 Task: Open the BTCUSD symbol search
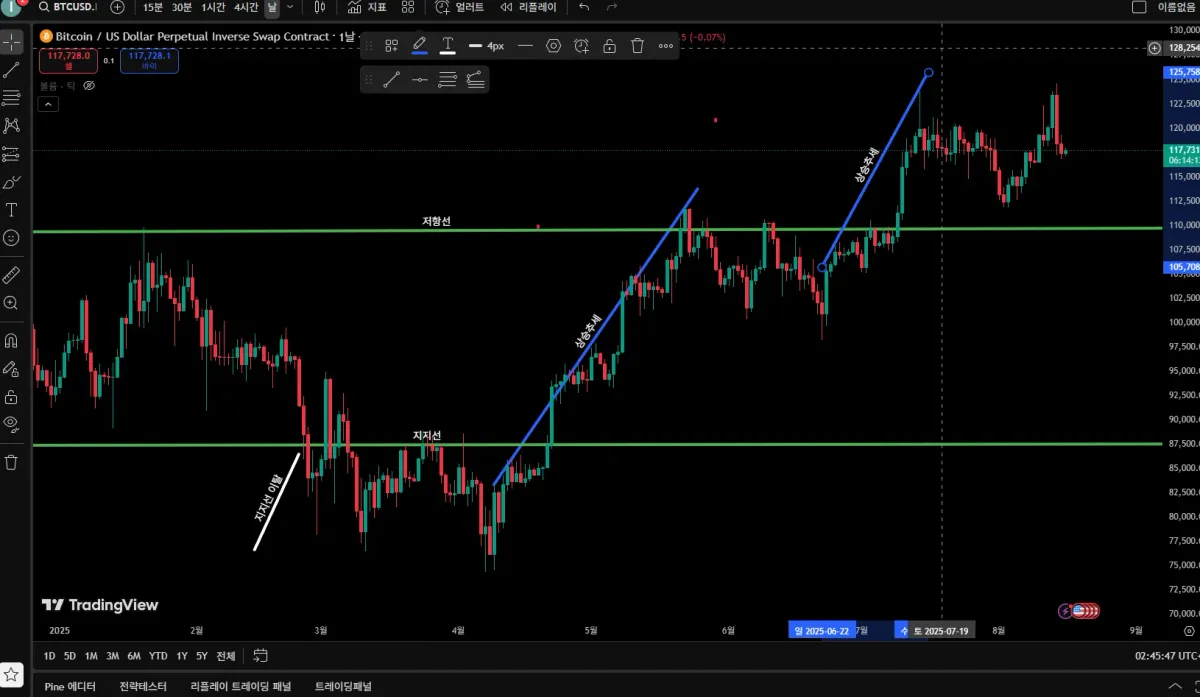68,7
